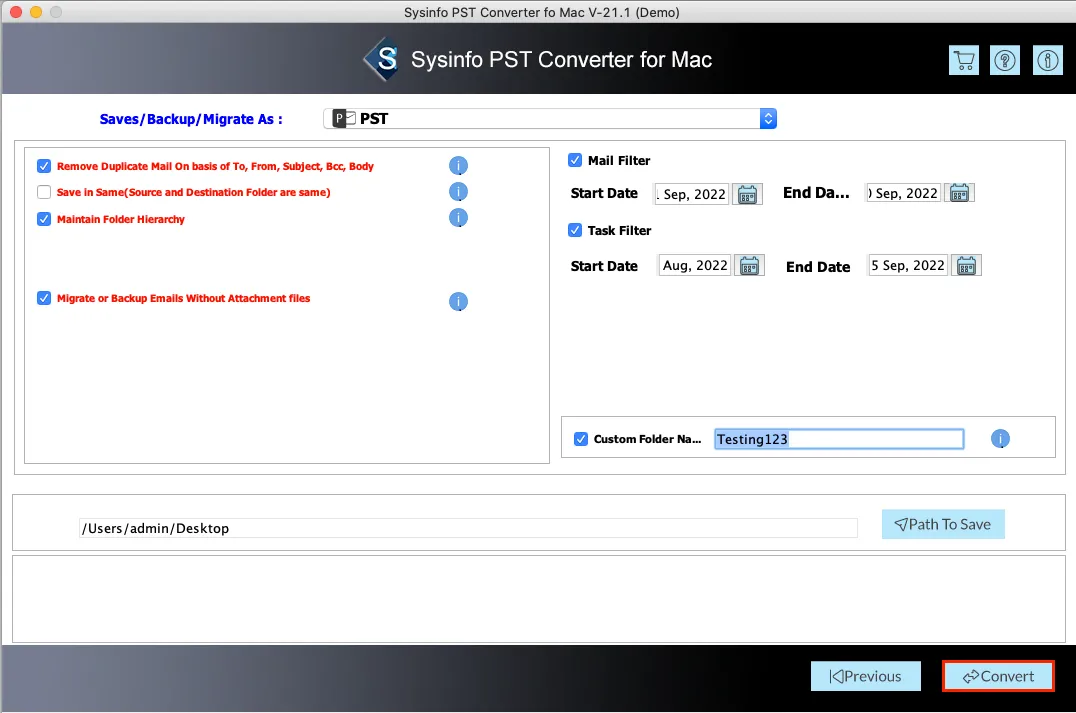The width and height of the screenshot is (1076, 713).
Task: Toggle Task Filter checkbox off
Action: click(575, 230)
